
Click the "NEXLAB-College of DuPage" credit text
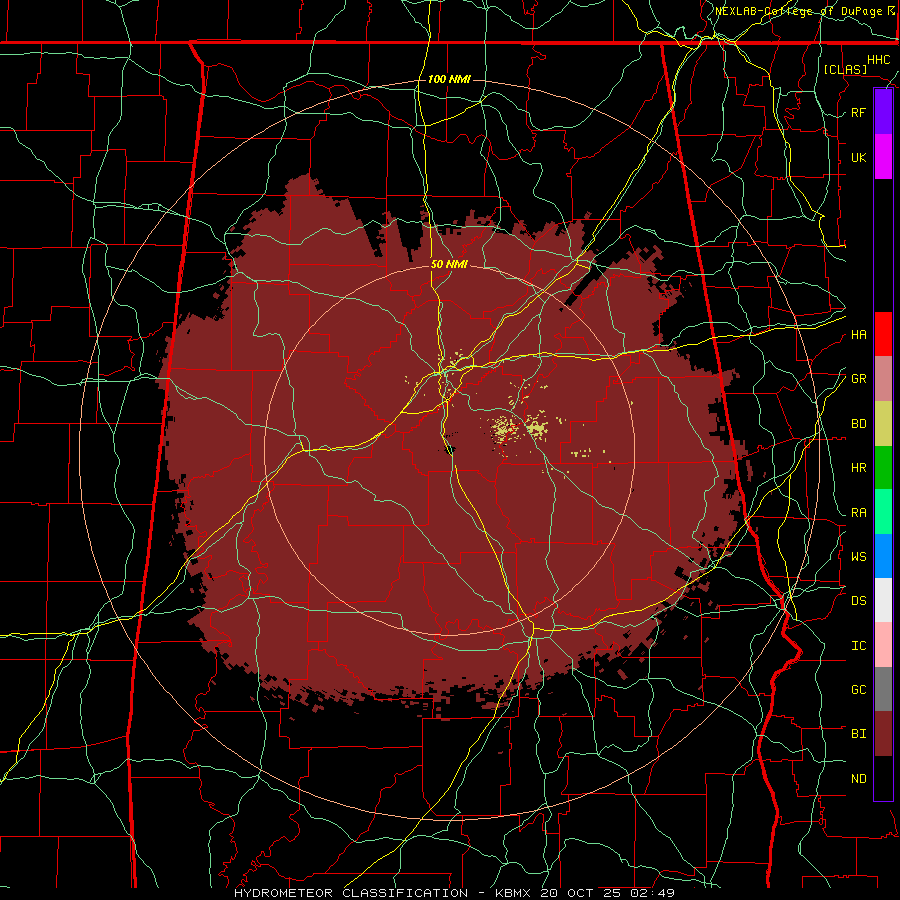[x=799, y=11]
